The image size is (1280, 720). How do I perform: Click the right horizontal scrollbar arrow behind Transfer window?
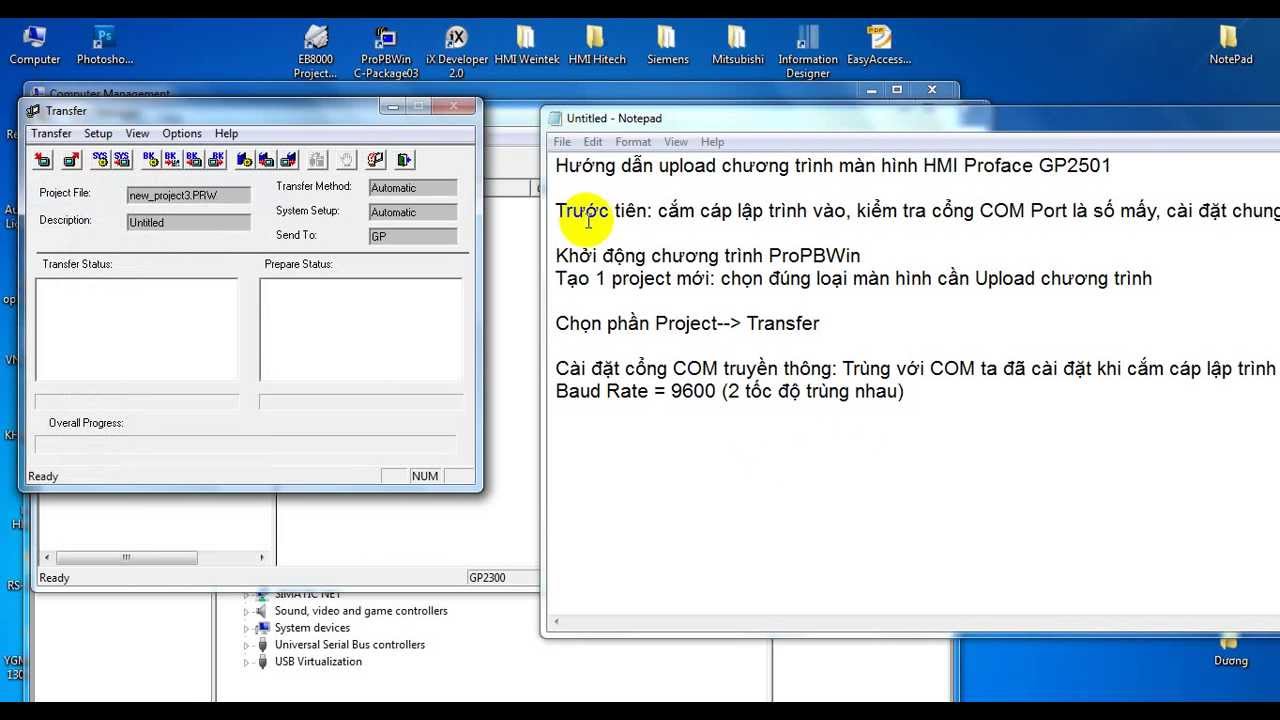(x=262, y=557)
